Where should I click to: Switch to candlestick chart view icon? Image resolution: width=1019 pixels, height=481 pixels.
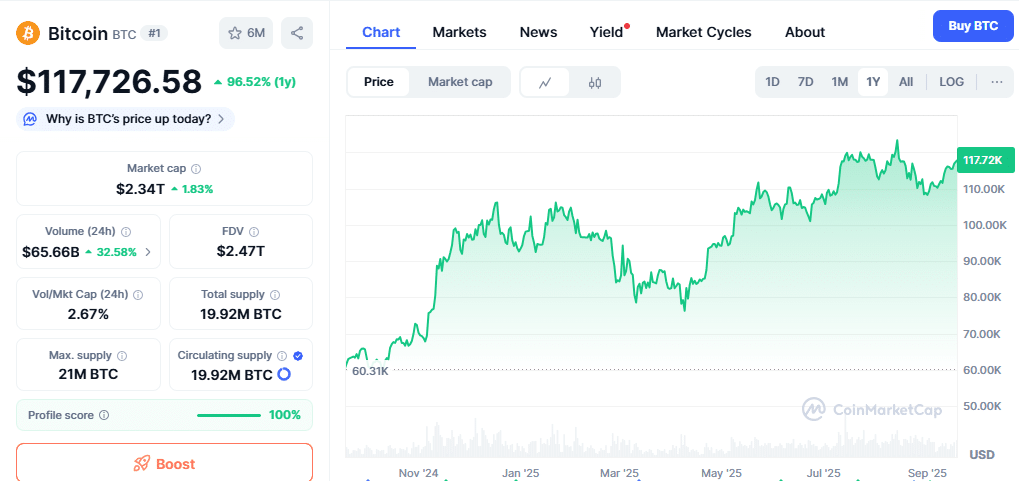[595, 83]
